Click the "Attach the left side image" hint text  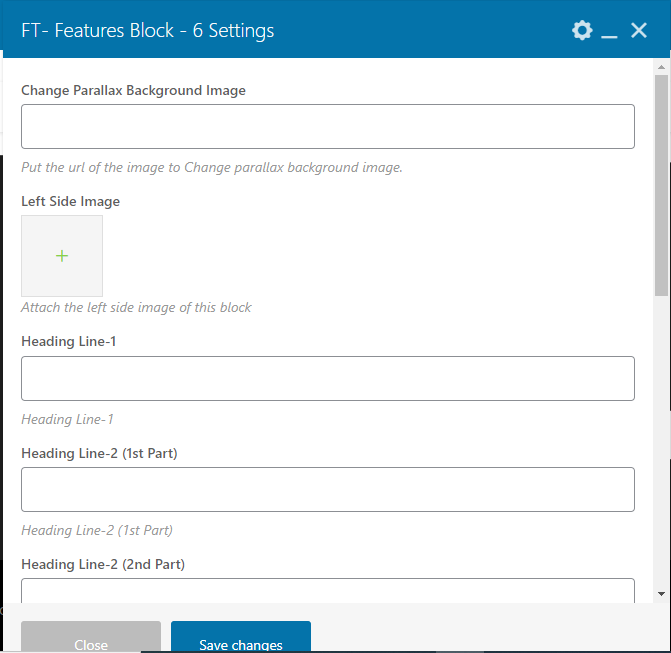[x=136, y=307]
